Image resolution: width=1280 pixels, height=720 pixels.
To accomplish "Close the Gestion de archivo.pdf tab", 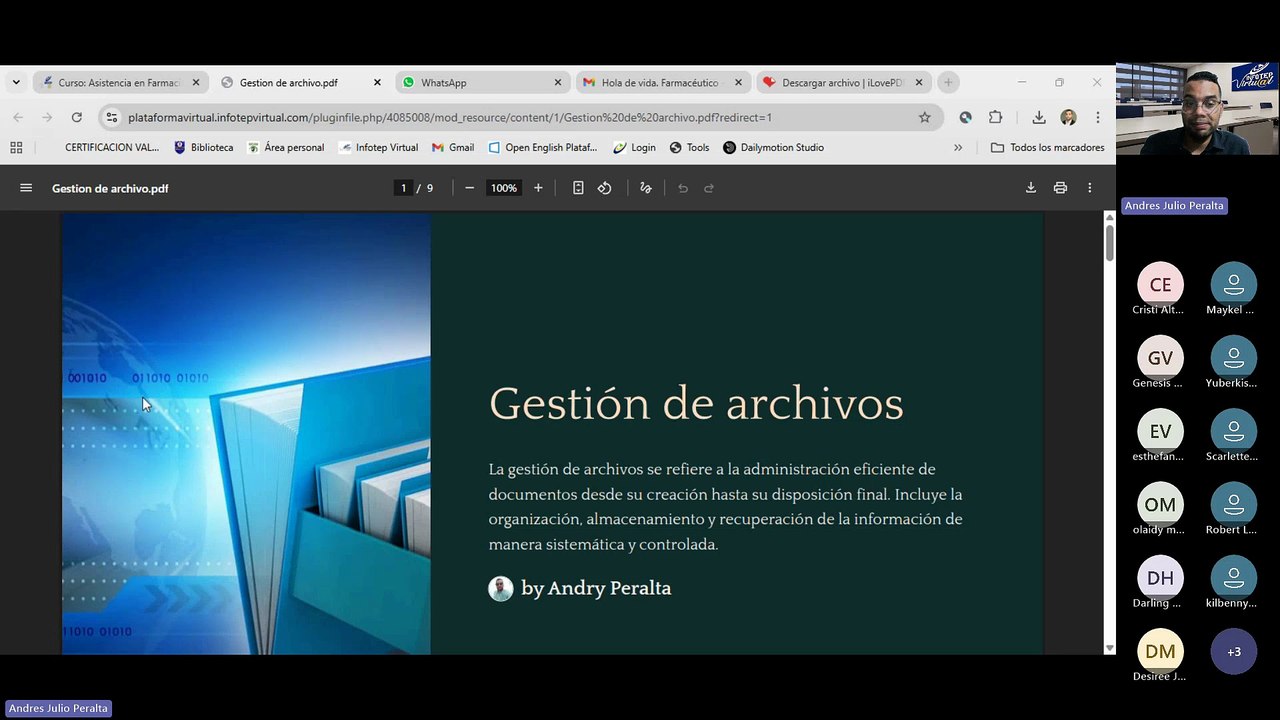I will 377,82.
